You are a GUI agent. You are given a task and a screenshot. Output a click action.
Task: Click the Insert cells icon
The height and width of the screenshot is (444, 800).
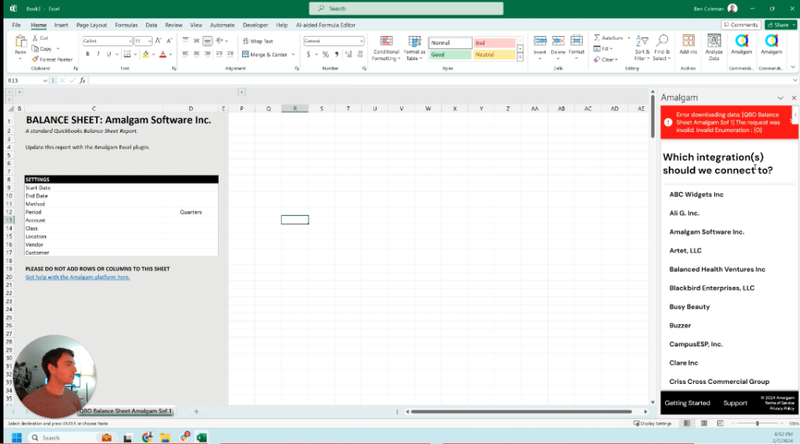540,42
